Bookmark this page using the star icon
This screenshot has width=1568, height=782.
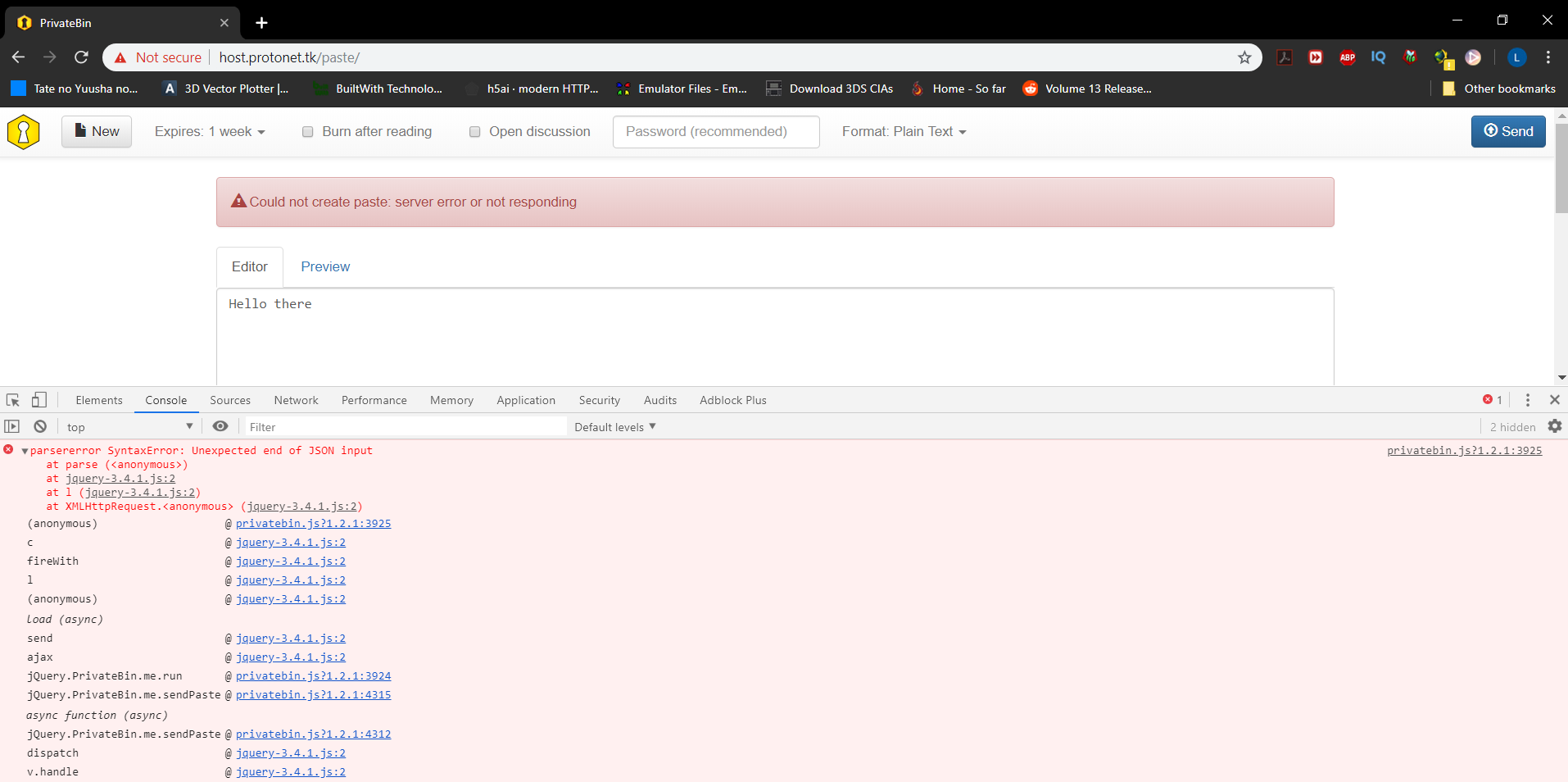tap(1244, 57)
